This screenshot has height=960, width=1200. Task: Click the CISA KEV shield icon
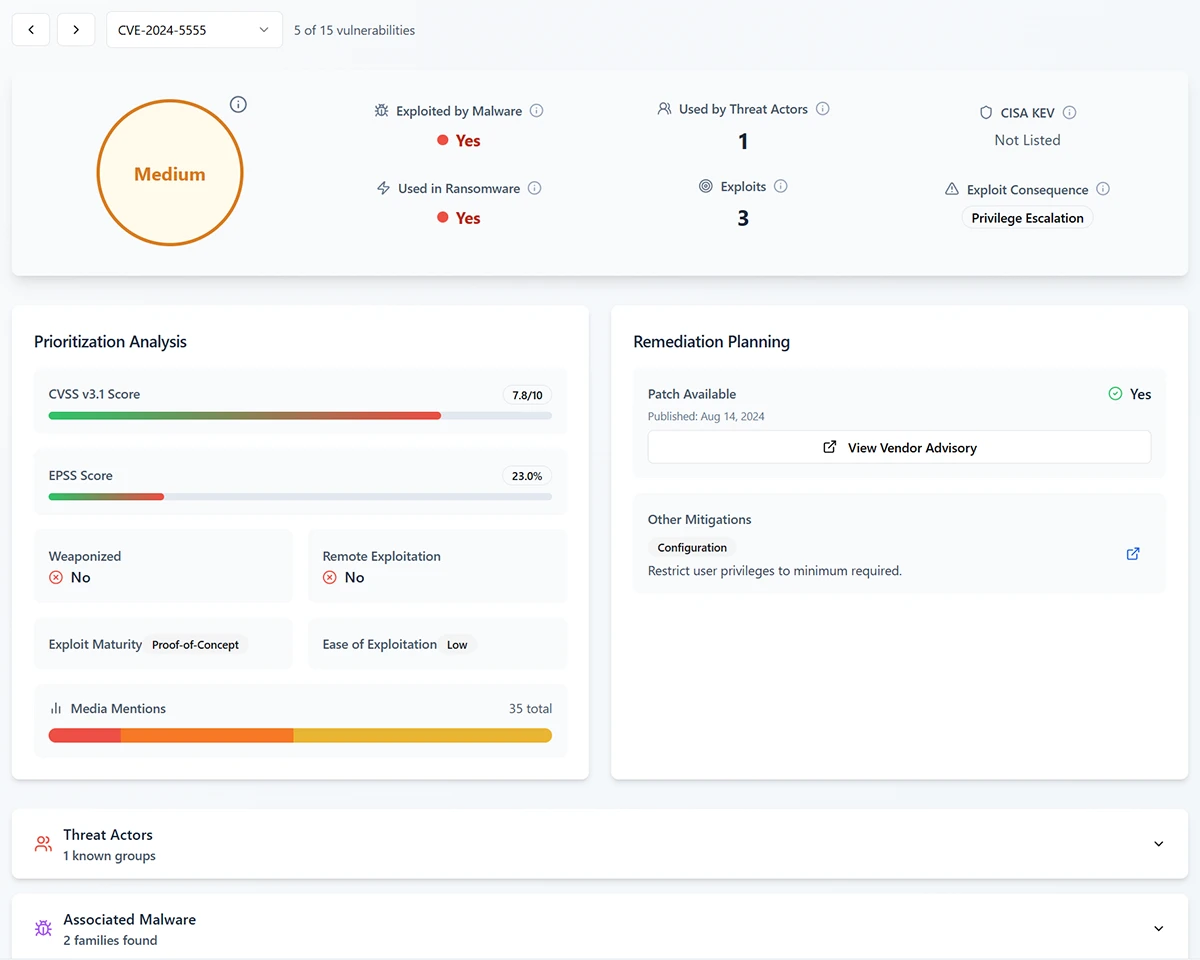point(986,112)
